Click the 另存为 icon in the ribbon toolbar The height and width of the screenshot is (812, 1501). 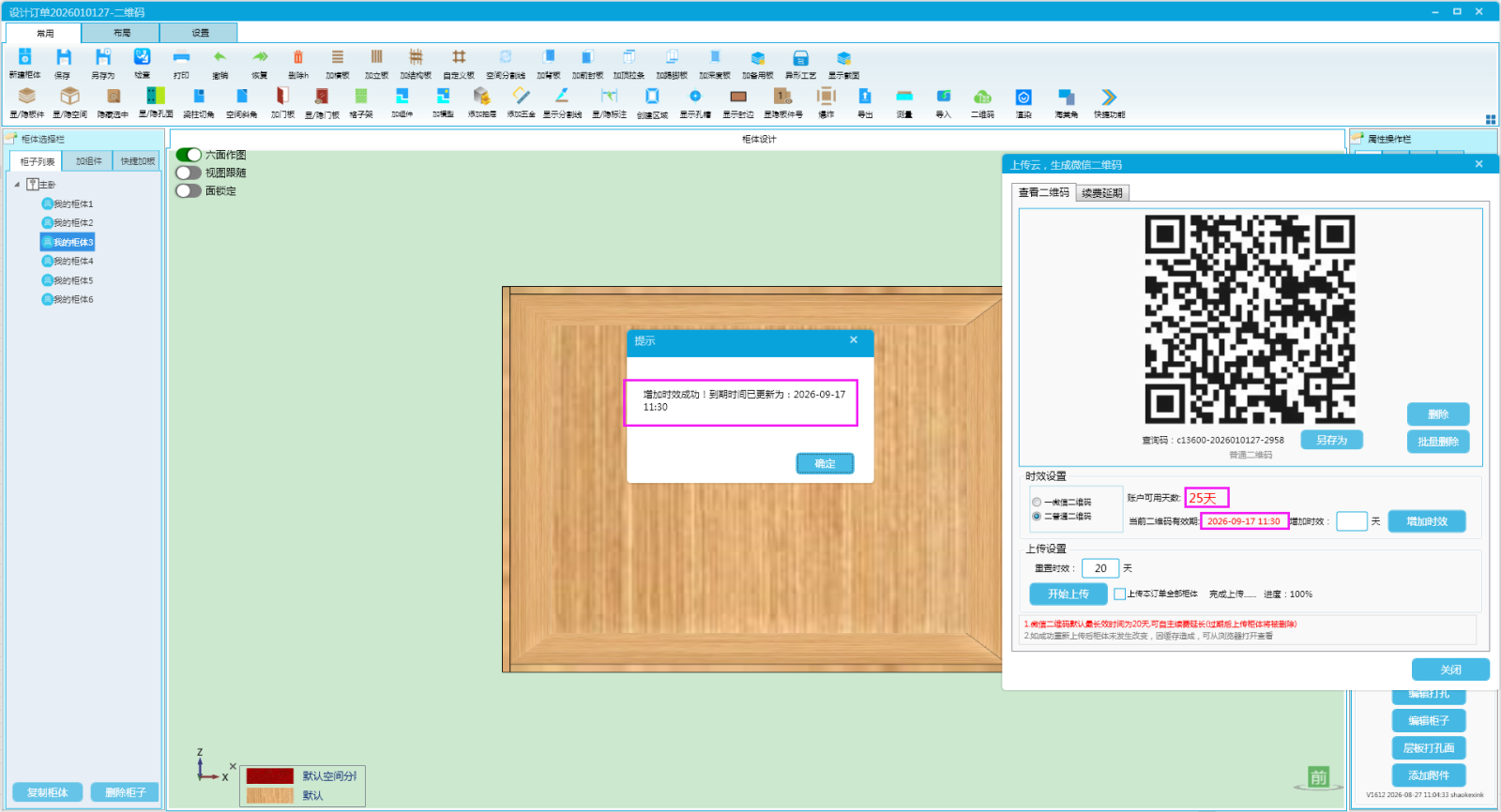pyautogui.click(x=102, y=57)
